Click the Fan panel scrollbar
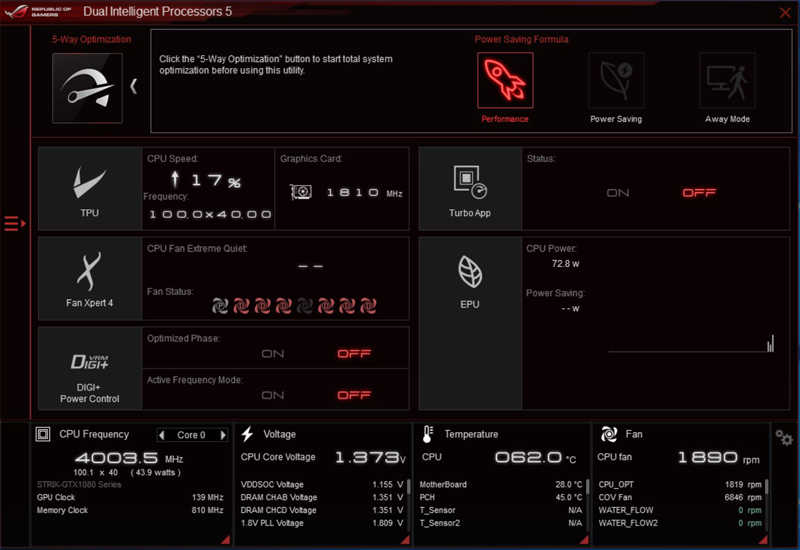Viewport: 800px width, 550px height. 767,487
